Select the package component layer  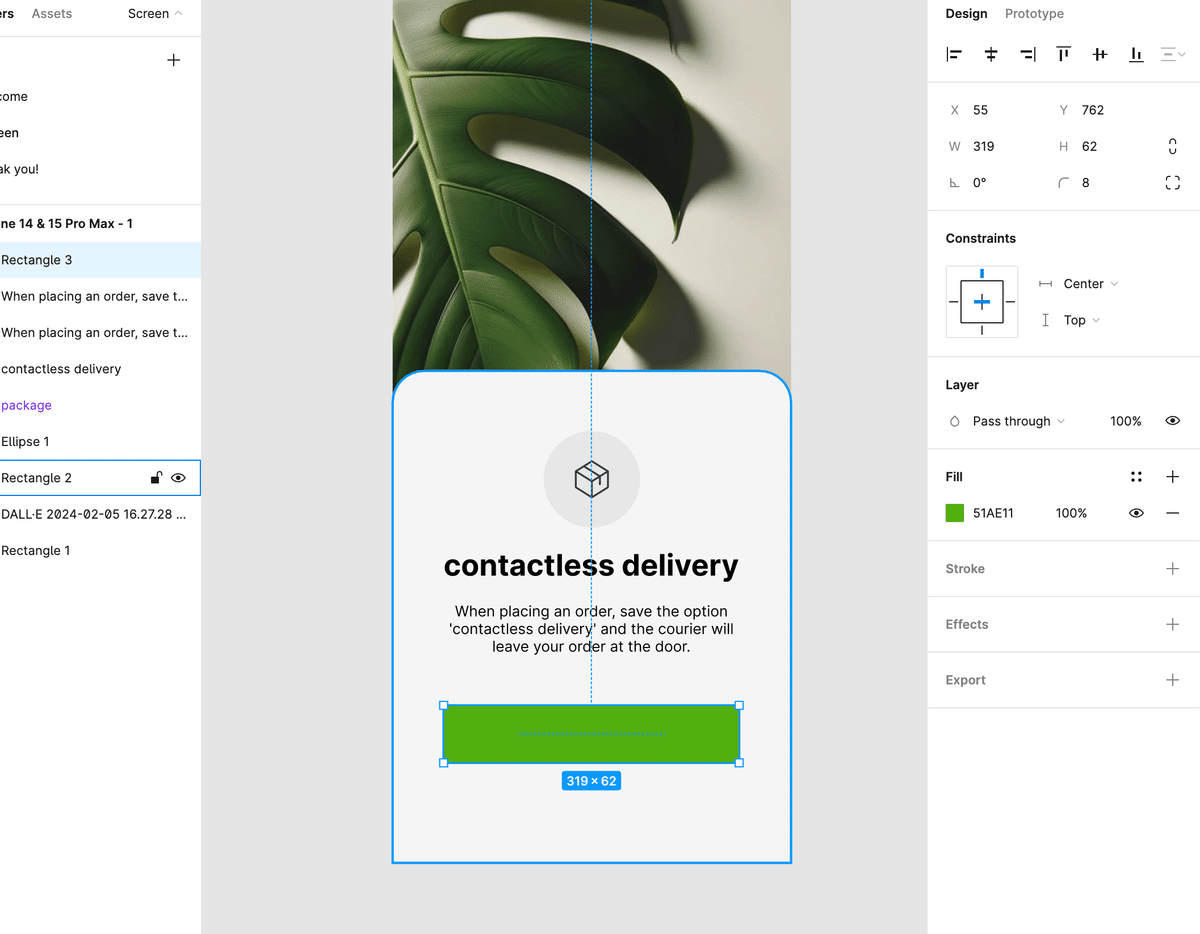coord(100,405)
